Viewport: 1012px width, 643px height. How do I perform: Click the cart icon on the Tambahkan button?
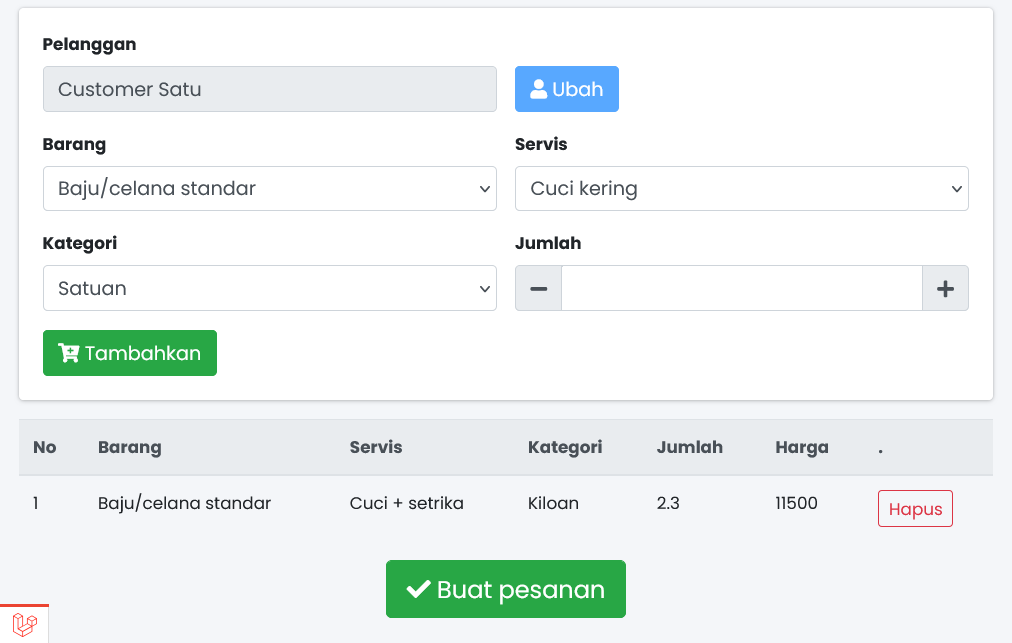(x=68, y=353)
